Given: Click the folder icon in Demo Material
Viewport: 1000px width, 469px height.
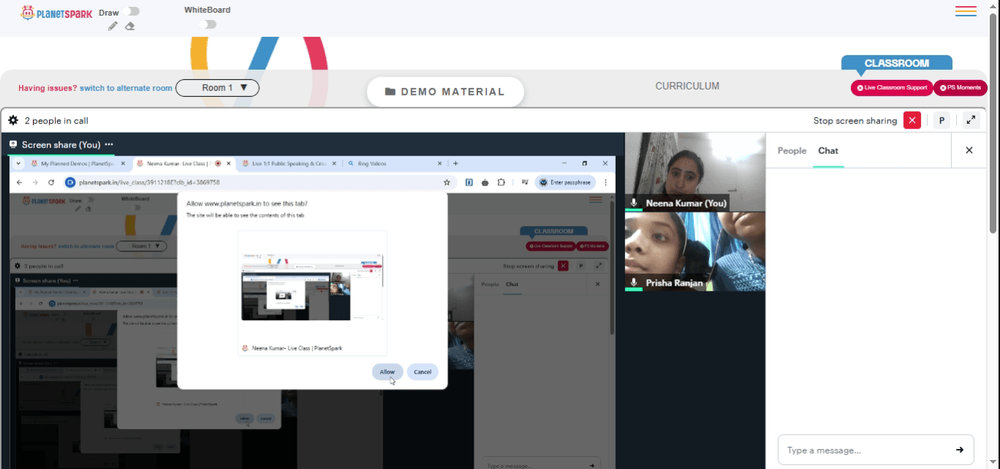Looking at the screenshot, I should (x=390, y=92).
